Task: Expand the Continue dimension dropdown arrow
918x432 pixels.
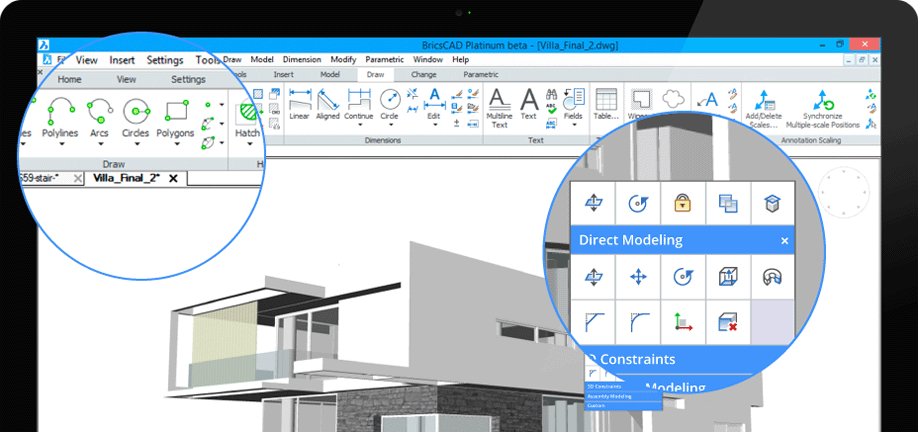Action: coord(358,124)
